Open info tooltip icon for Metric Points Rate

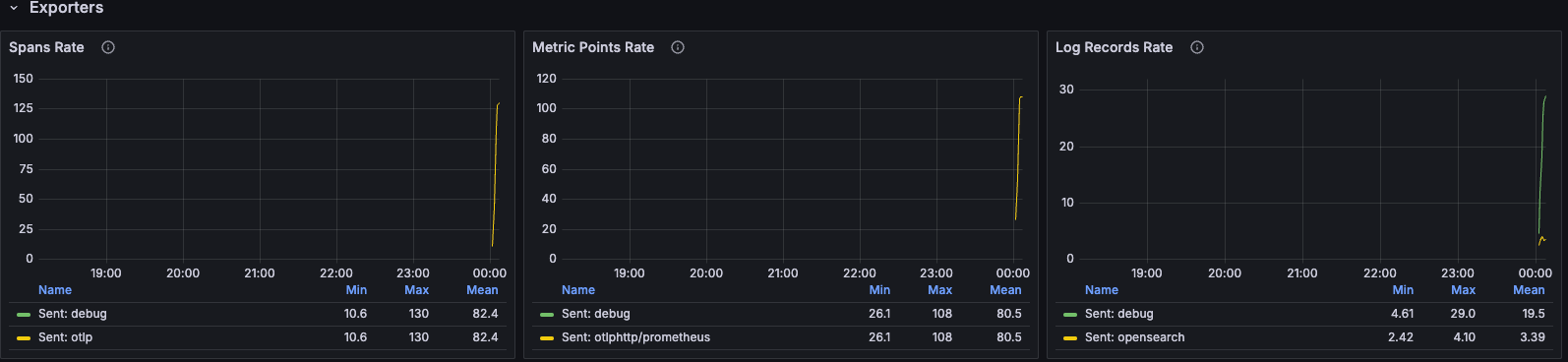click(678, 47)
